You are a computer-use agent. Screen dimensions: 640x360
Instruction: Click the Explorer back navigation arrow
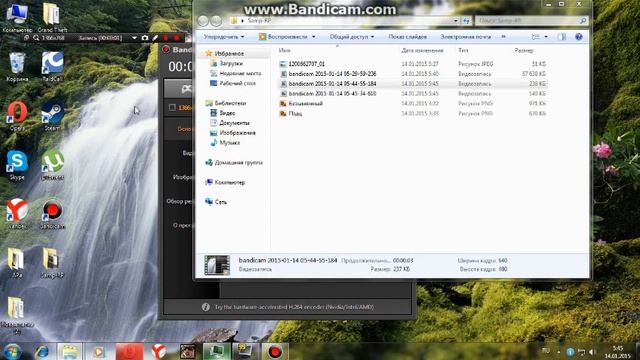point(203,20)
